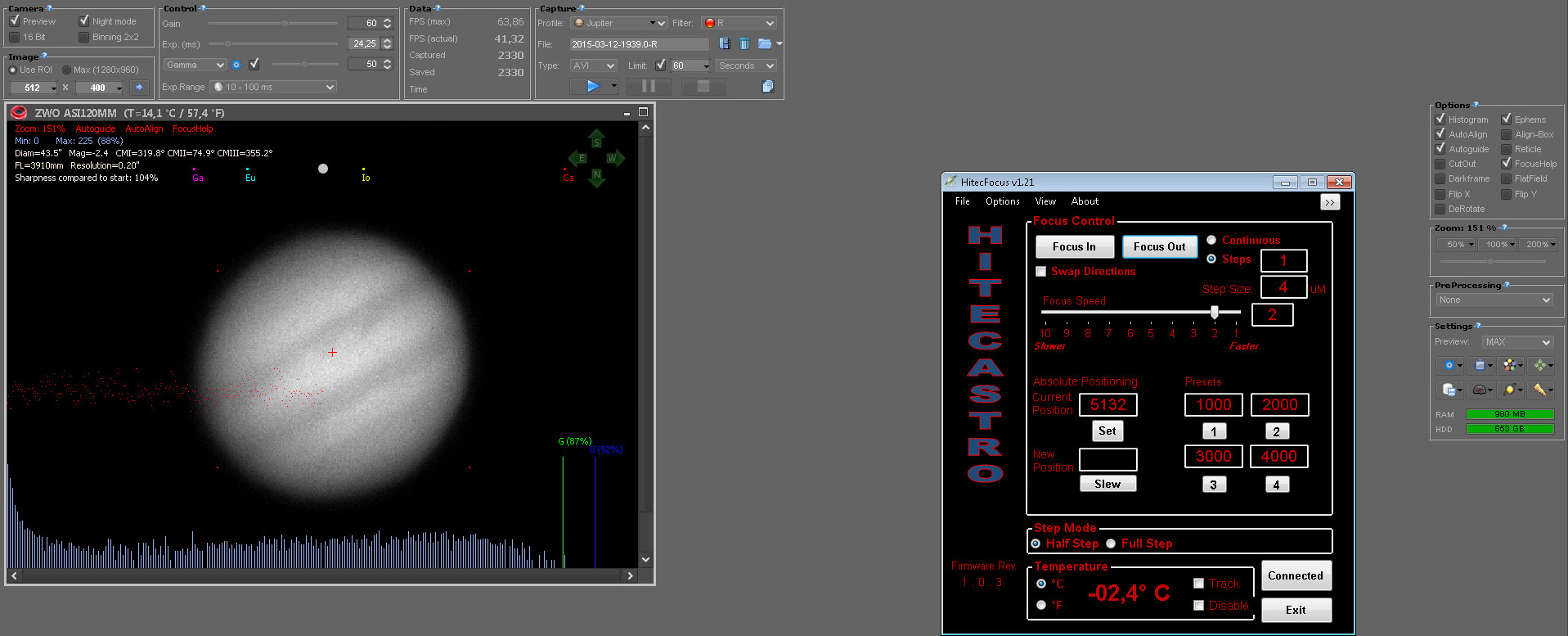This screenshot has height=636, width=1568.
Task: Click the Zoom slider in Zoom panel
Action: (x=1493, y=261)
